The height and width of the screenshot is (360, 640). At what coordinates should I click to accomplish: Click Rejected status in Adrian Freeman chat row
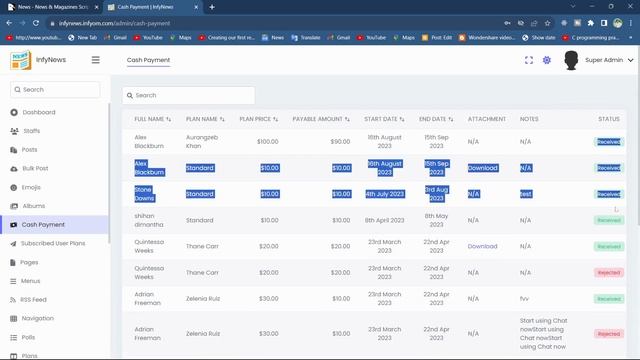pos(609,334)
